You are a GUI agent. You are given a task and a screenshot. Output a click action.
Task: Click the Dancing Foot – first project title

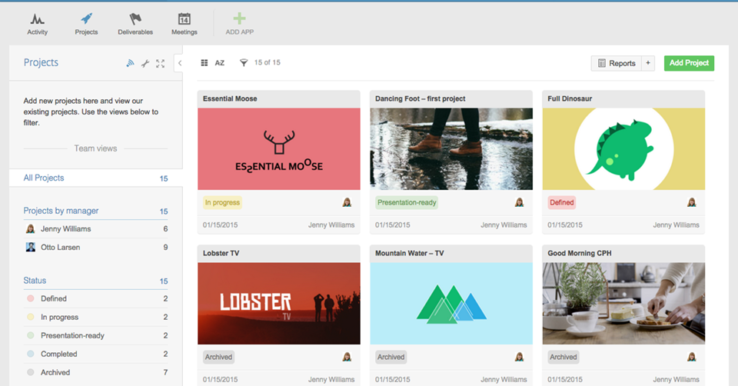point(420,98)
